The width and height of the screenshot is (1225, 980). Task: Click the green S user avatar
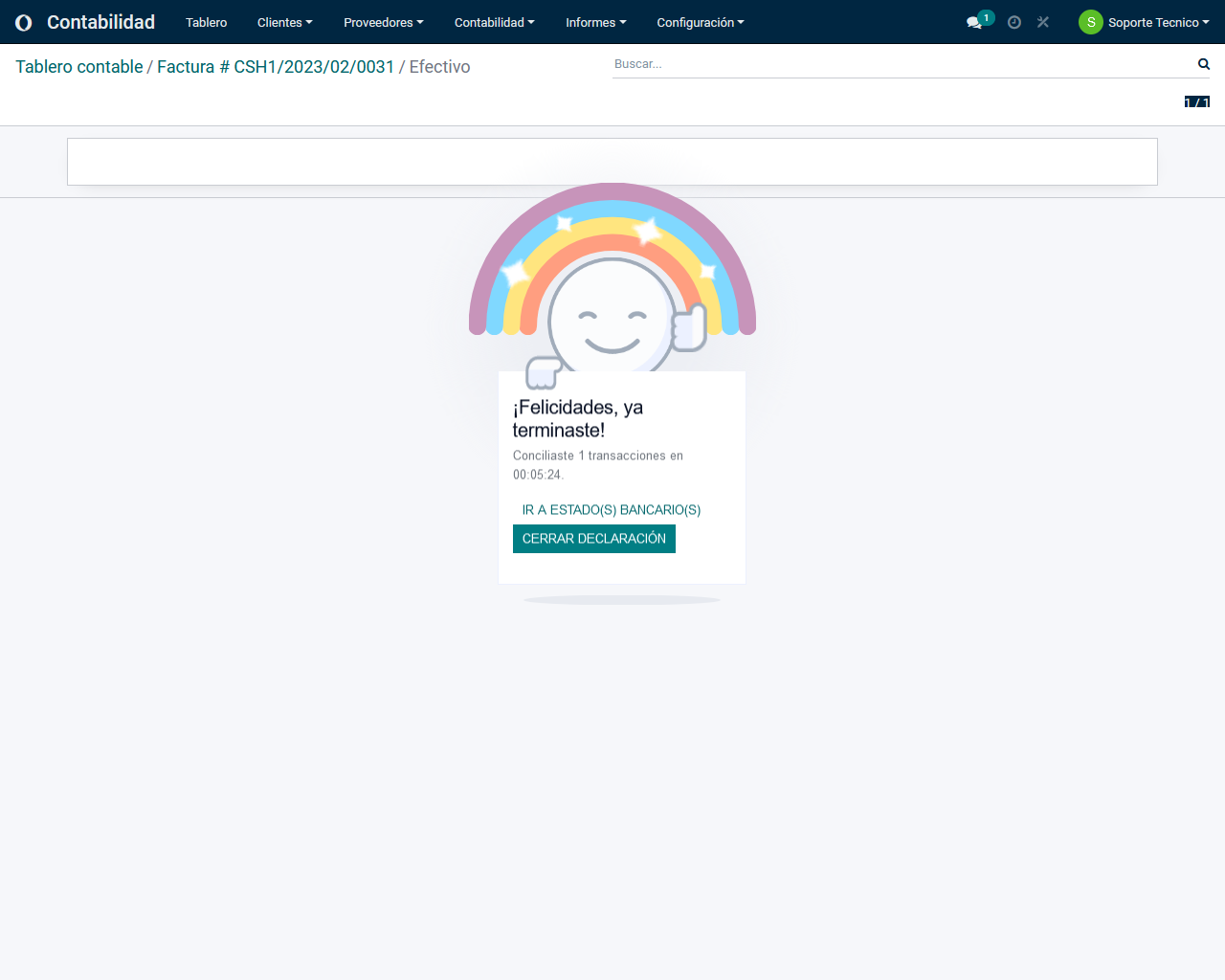pyautogui.click(x=1090, y=22)
